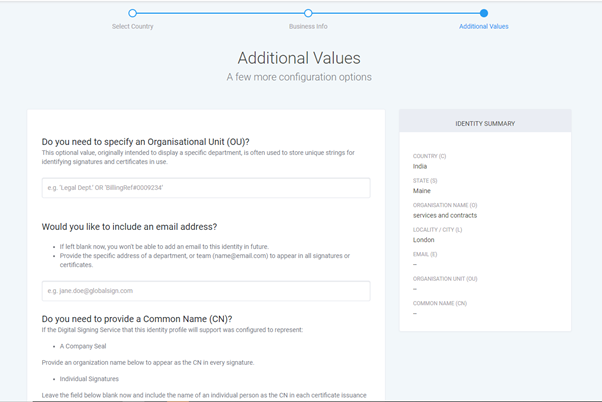Image resolution: width=602 pixels, height=402 pixels.
Task: Select the India country value in summary
Action: coord(421,166)
